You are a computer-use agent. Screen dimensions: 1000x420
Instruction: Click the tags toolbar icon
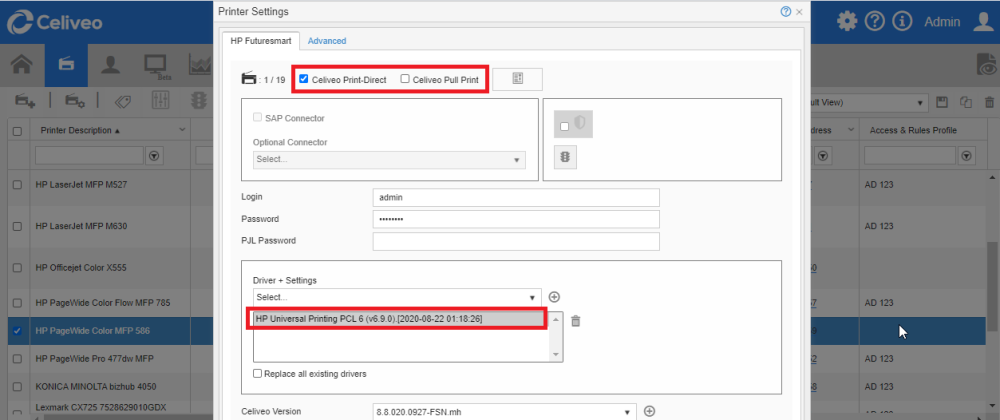pyautogui.click(x=123, y=101)
